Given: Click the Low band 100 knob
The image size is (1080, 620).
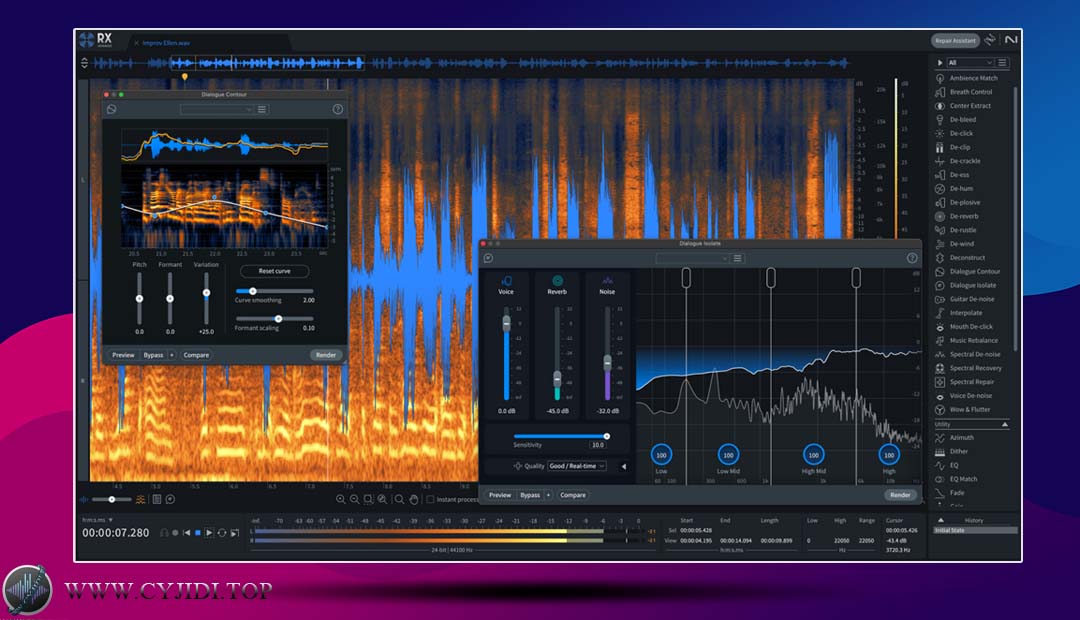Looking at the screenshot, I should click(x=661, y=455).
